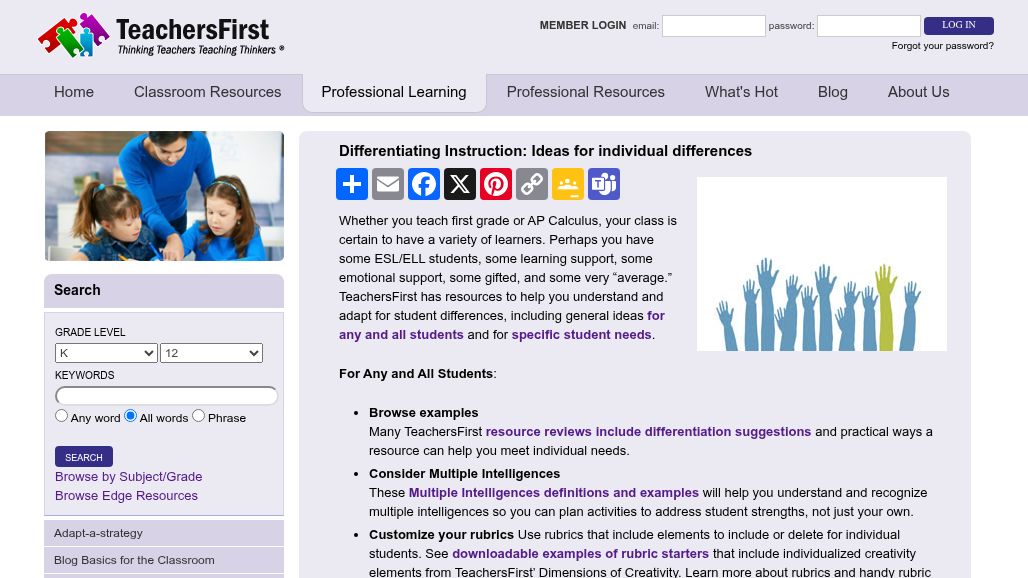Open the ending grade level dropdown showing 12
Screen dimensions: 1028x578
point(211,353)
